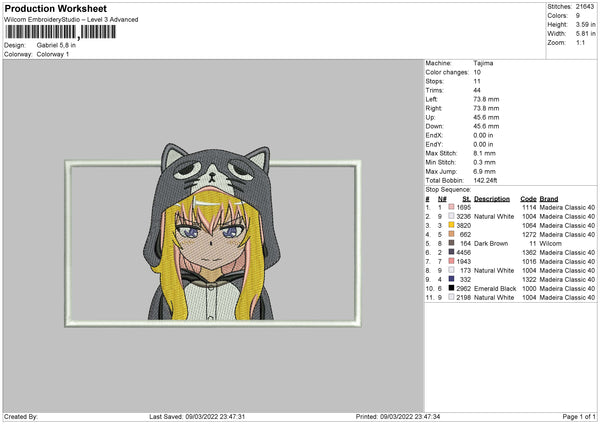Click the "Brand" column header
600x424 pixels.
[x=549, y=199]
